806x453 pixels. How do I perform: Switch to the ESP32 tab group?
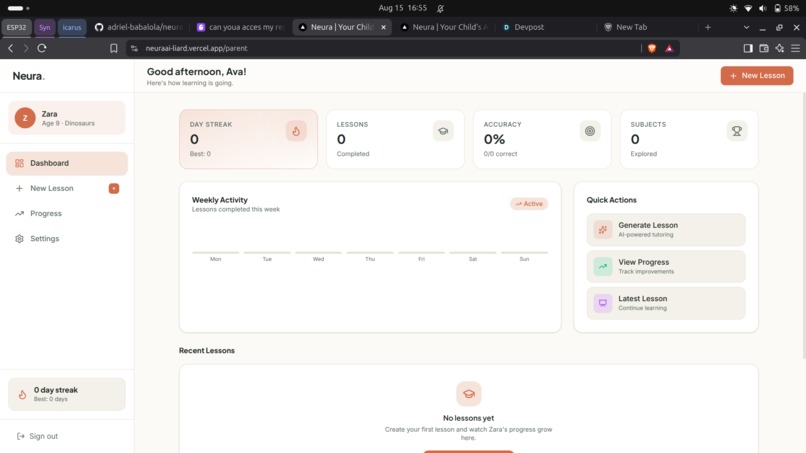(x=16, y=27)
